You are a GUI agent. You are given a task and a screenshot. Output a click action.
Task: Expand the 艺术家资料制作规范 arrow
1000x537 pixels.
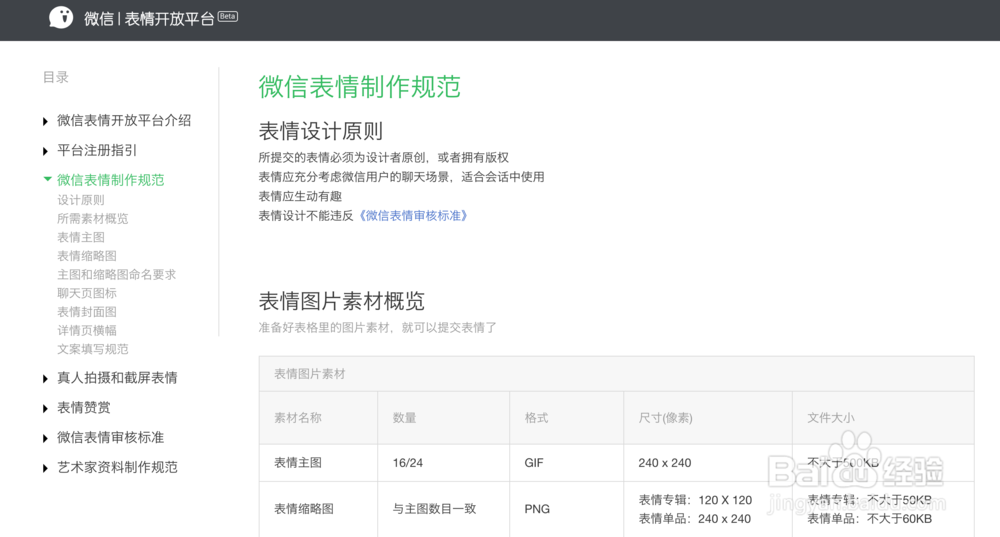pos(46,468)
